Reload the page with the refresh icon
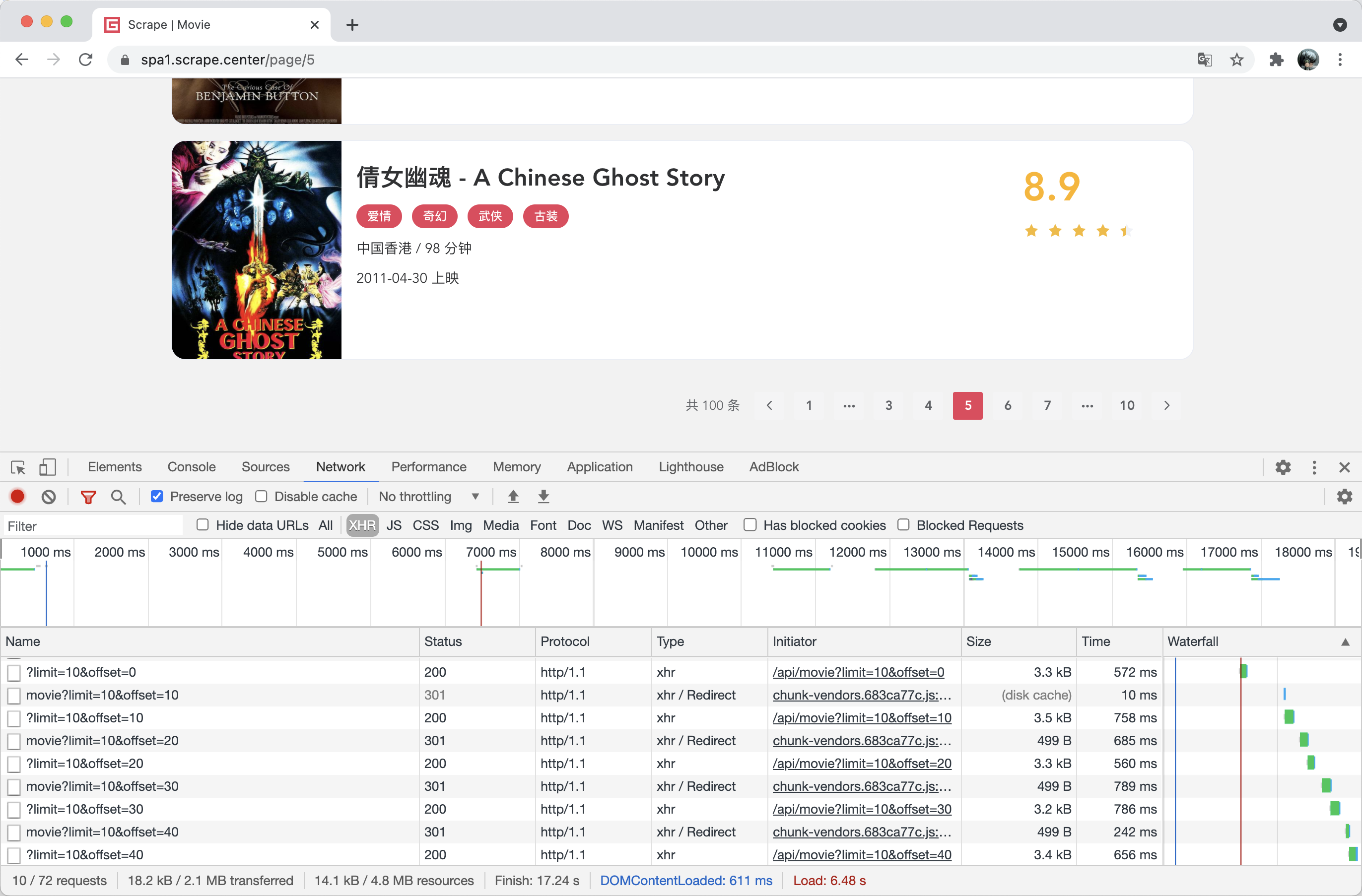Viewport: 1362px width, 896px height. click(x=86, y=60)
